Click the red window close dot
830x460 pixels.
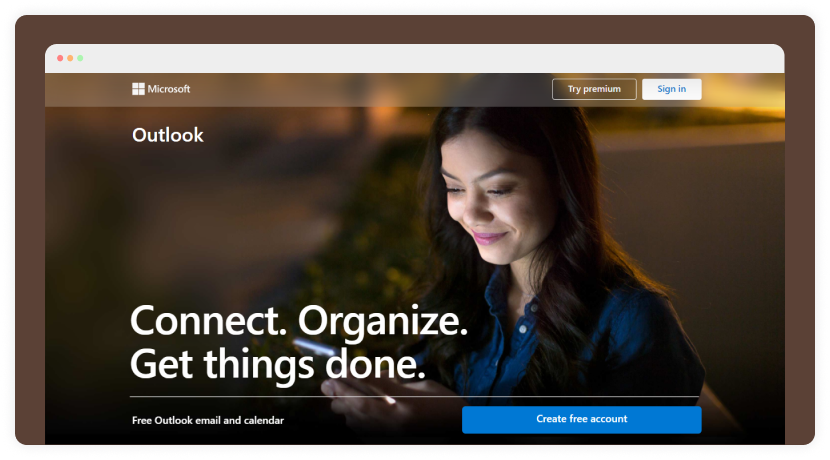[60, 58]
